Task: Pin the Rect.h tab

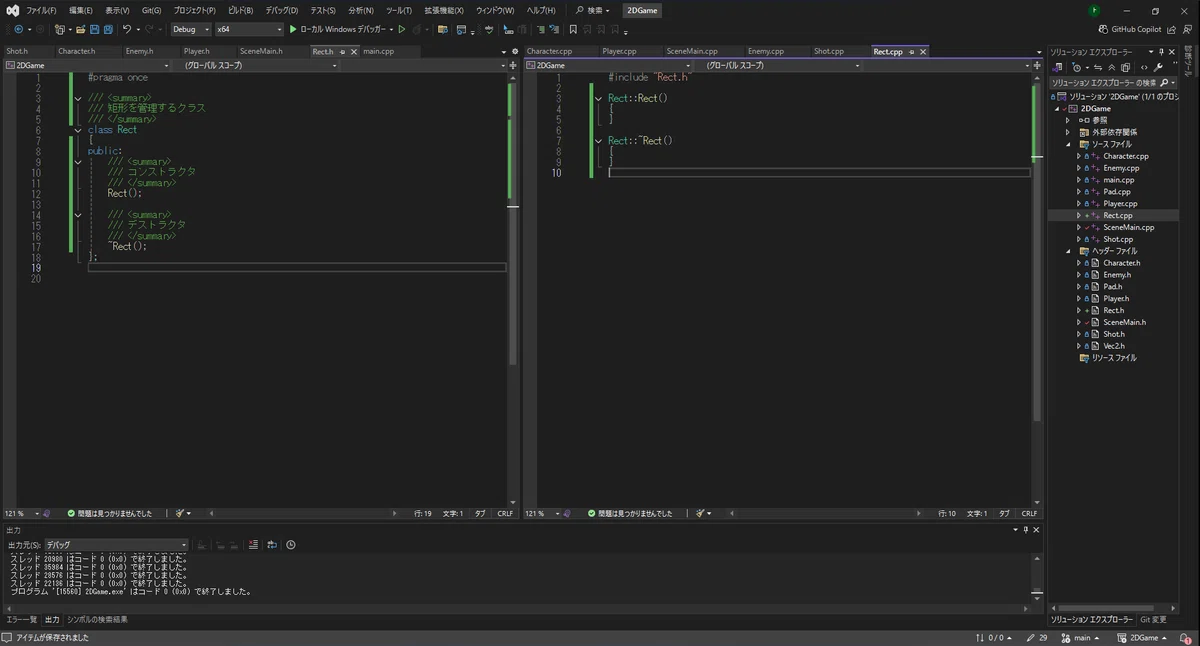Action: [342, 51]
